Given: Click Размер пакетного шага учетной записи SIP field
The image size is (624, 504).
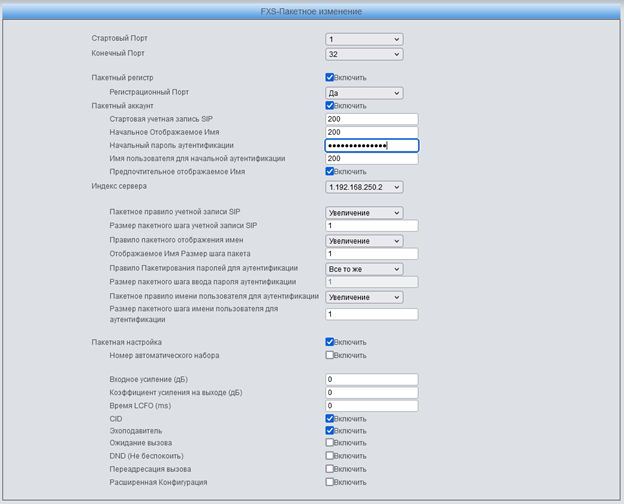Looking at the screenshot, I should click(x=372, y=226).
